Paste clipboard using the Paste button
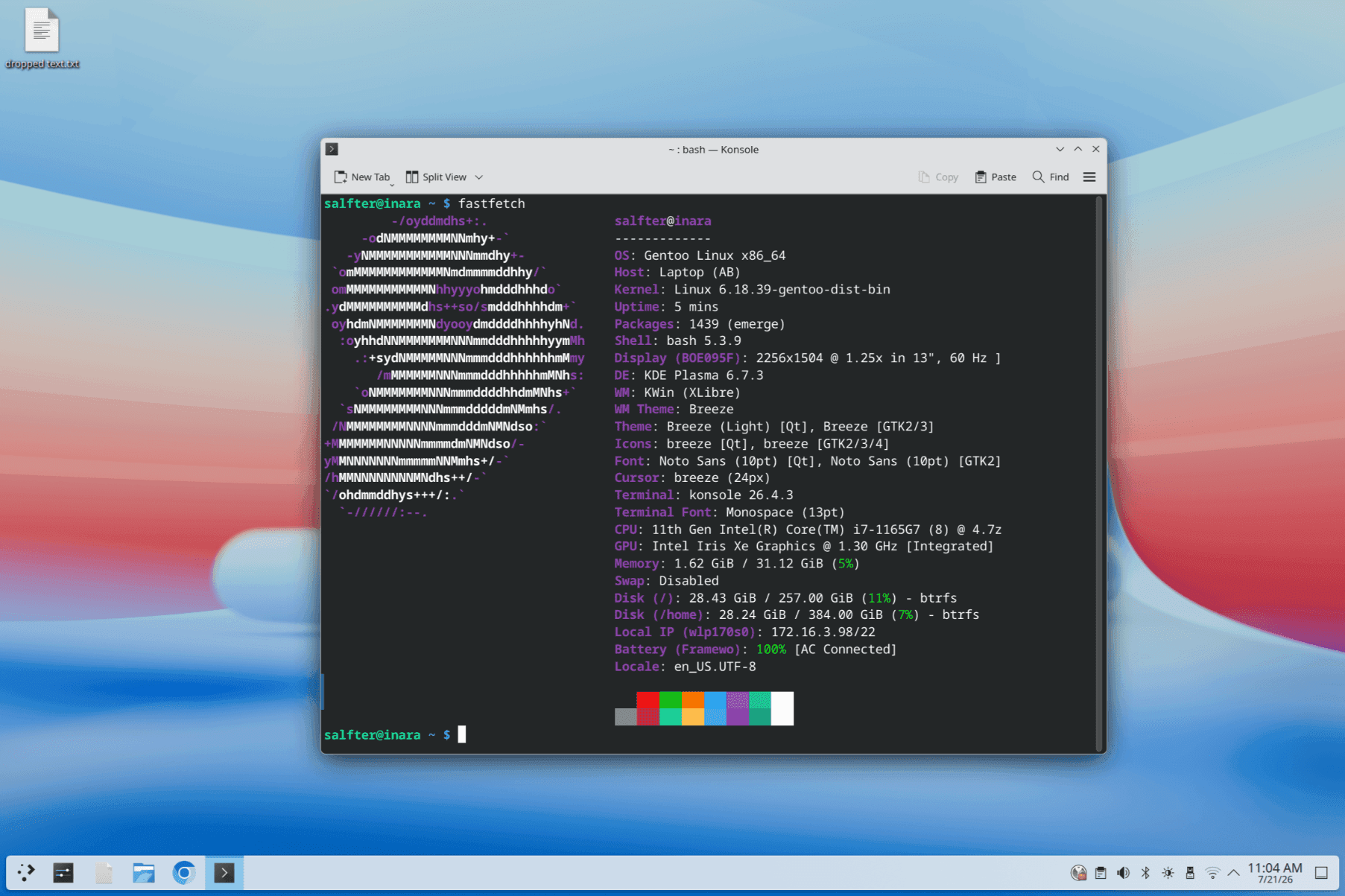The width and height of the screenshot is (1345, 896). [x=996, y=177]
